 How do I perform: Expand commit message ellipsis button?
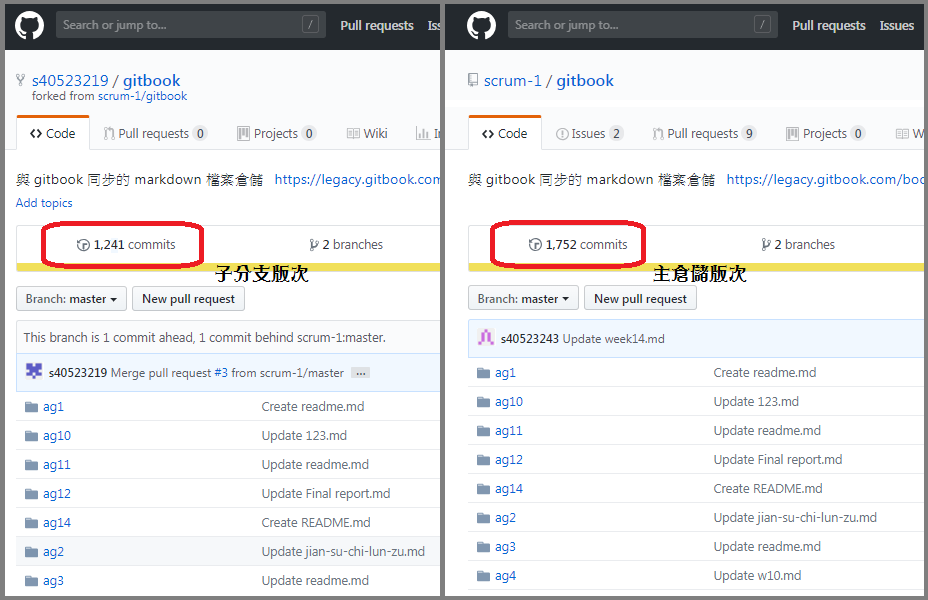coord(360,373)
